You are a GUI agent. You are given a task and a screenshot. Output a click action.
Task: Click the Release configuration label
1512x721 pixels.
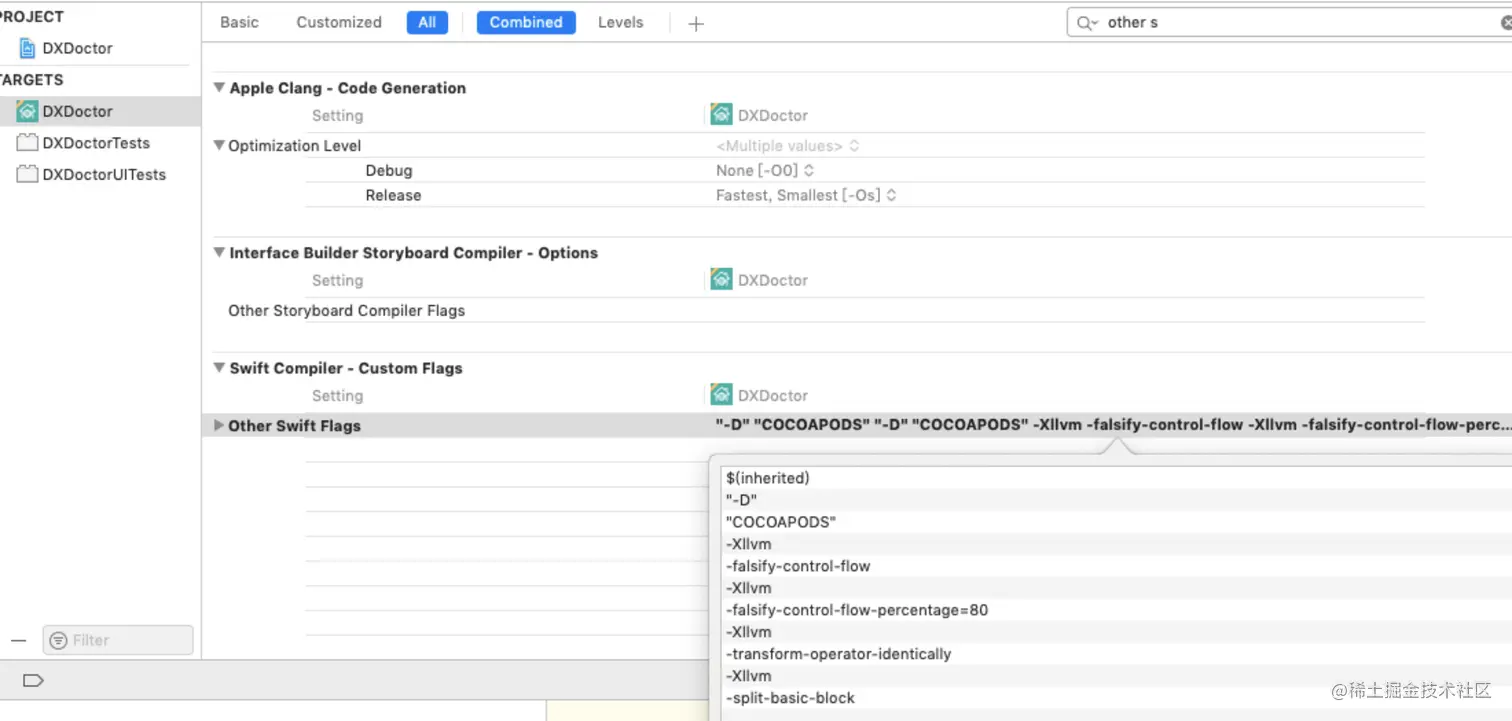393,196
